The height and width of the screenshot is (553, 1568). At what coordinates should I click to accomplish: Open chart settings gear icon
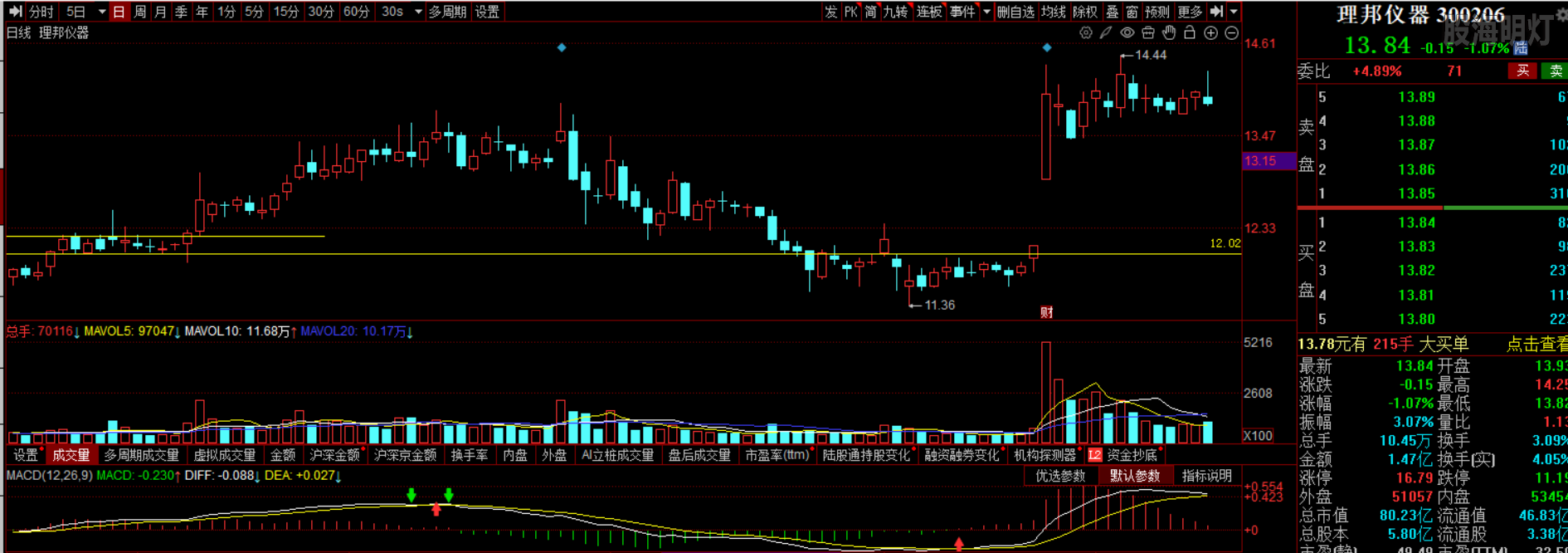[1086, 33]
